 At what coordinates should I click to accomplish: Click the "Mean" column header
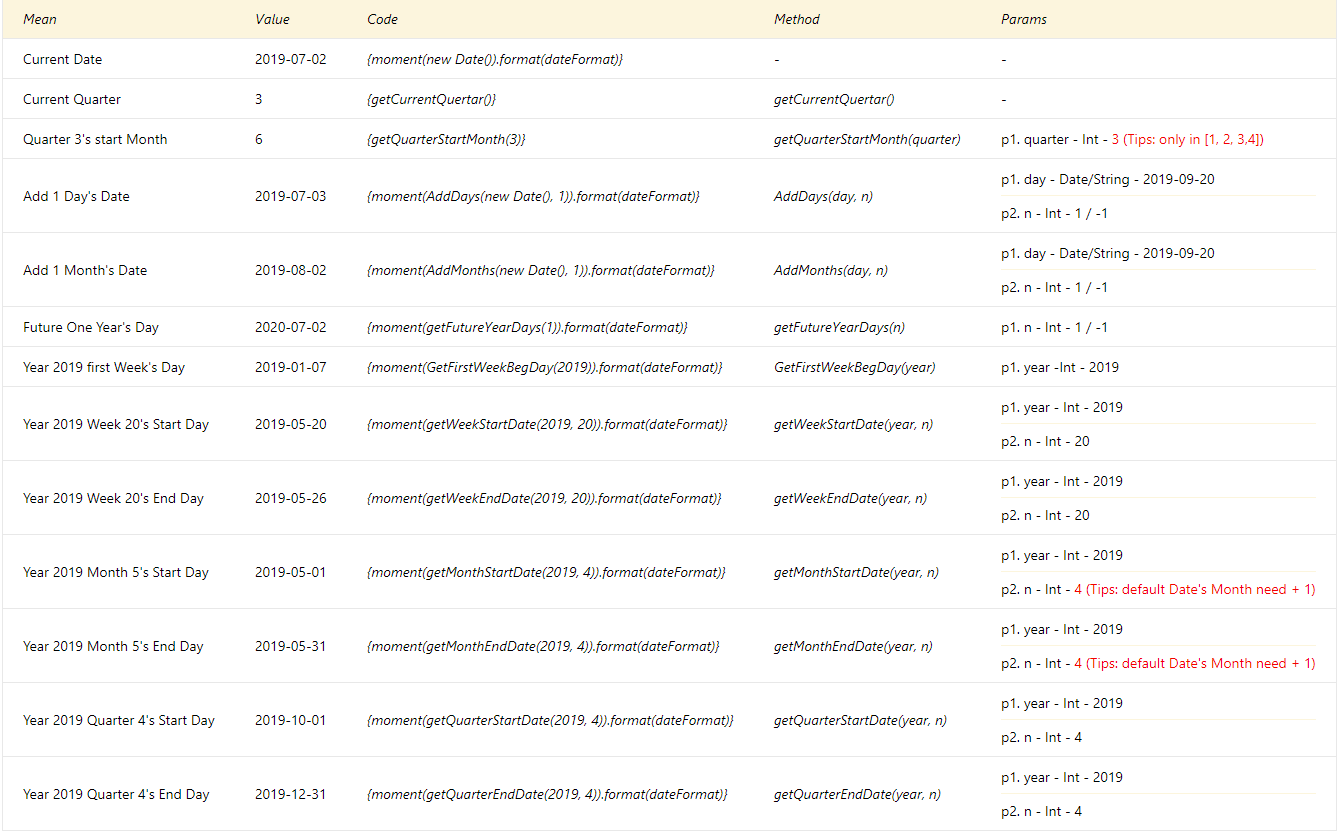(x=40, y=19)
